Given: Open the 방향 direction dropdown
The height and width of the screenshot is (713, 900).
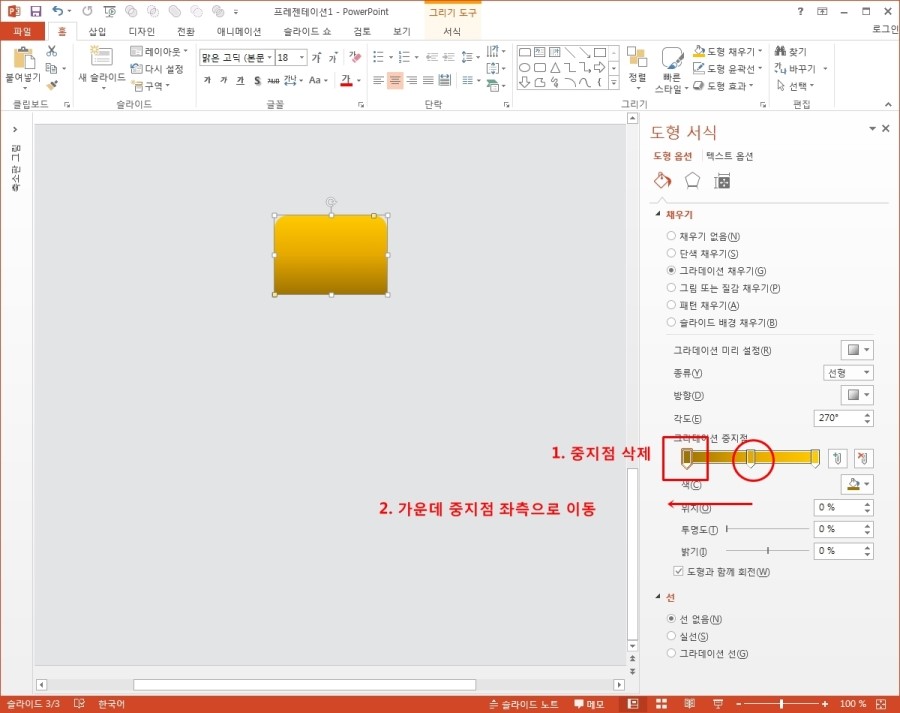Looking at the screenshot, I should coord(857,395).
